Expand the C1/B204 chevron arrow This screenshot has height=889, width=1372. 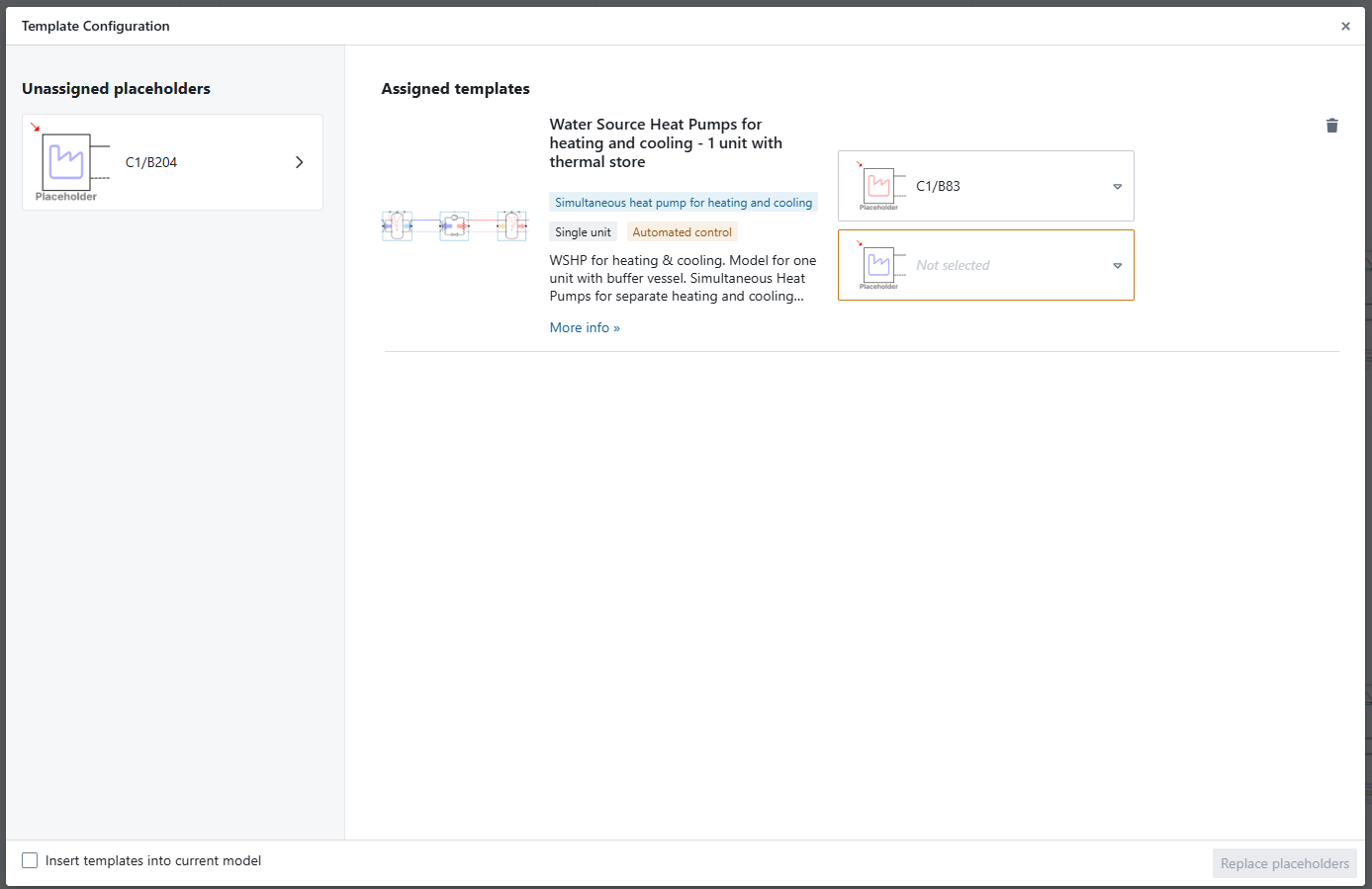[x=299, y=162]
